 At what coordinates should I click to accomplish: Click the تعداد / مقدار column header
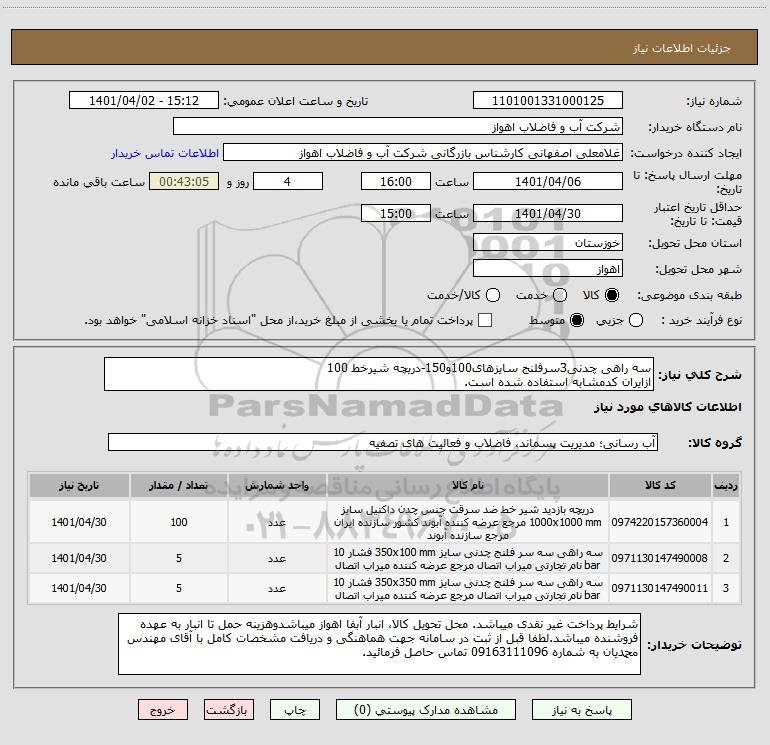[179, 485]
